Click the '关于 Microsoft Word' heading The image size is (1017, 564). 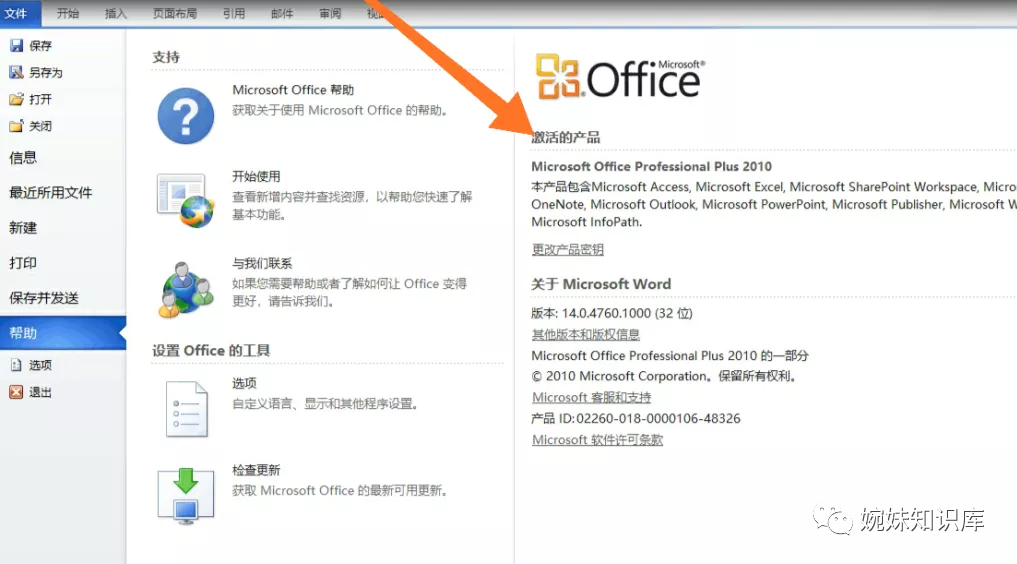point(601,284)
